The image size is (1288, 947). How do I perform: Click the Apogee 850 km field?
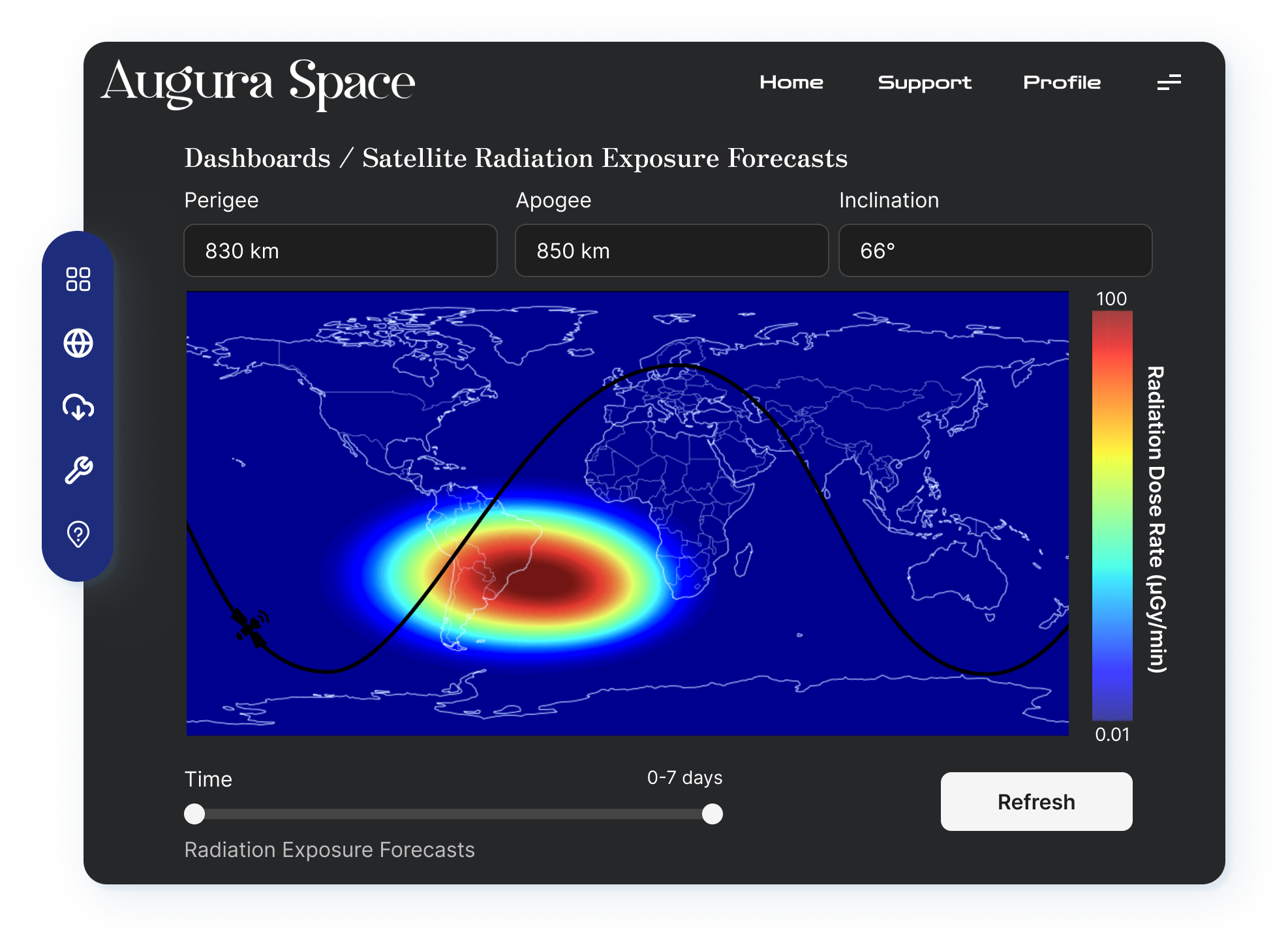click(x=671, y=250)
